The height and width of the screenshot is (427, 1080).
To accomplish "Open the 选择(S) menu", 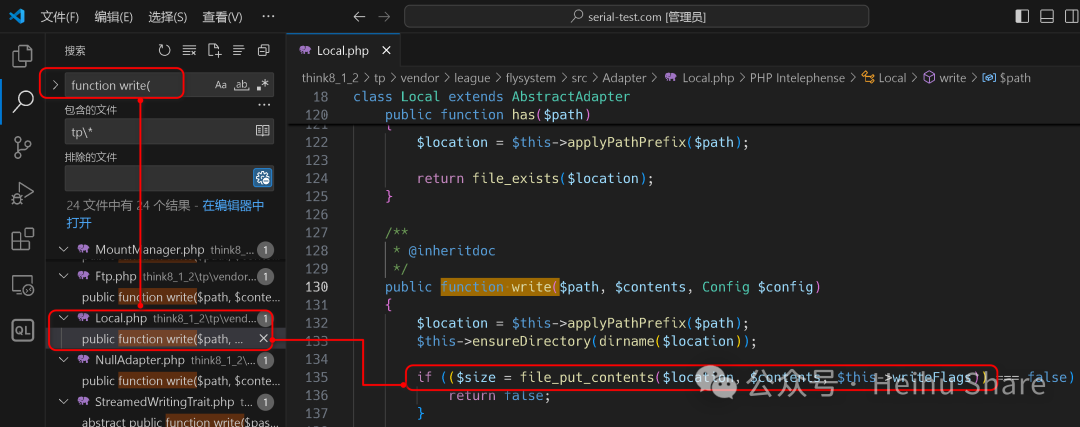I will [x=167, y=17].
